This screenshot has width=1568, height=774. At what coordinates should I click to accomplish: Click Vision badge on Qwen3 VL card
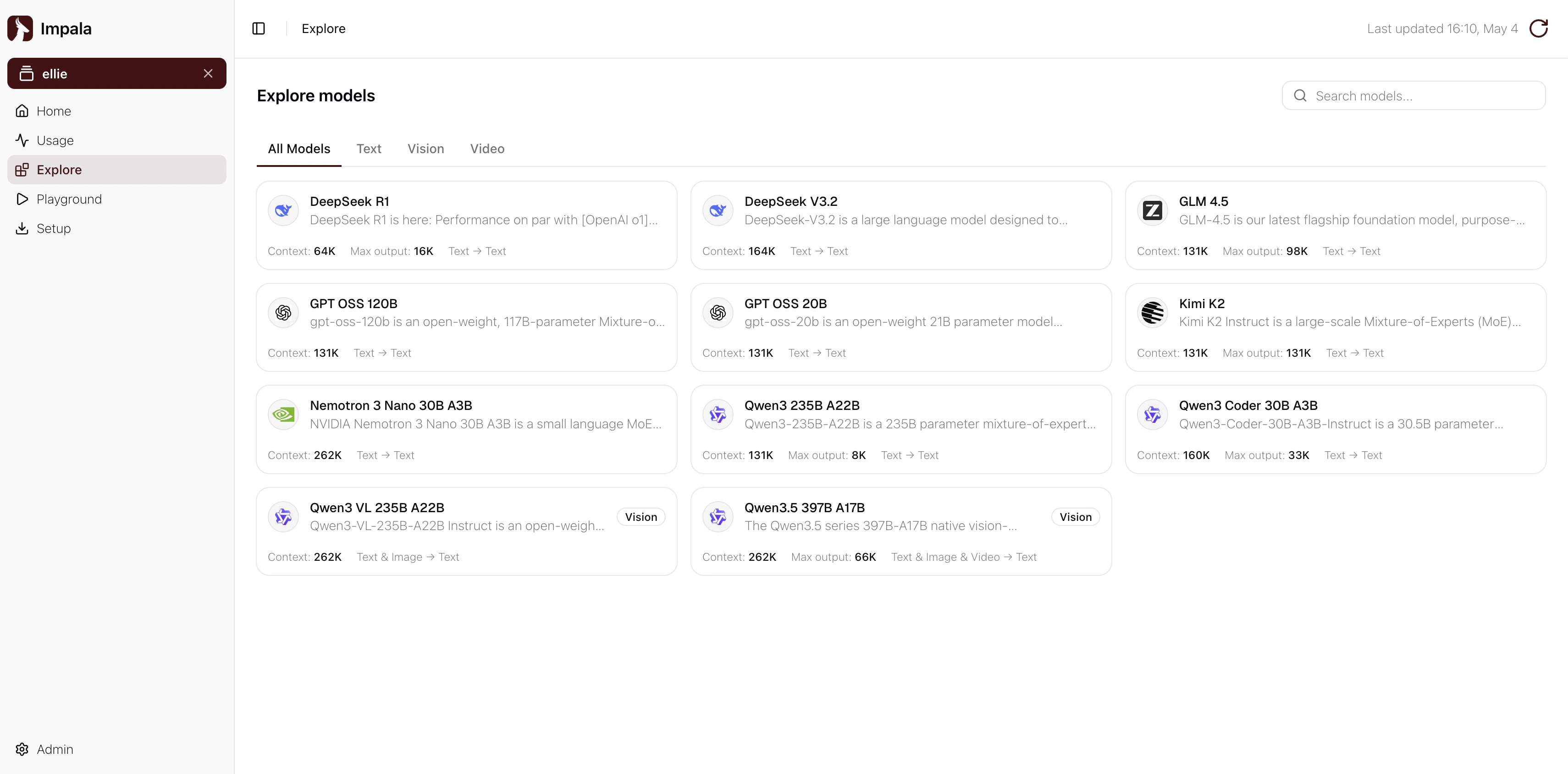click(x=641, y=517)
